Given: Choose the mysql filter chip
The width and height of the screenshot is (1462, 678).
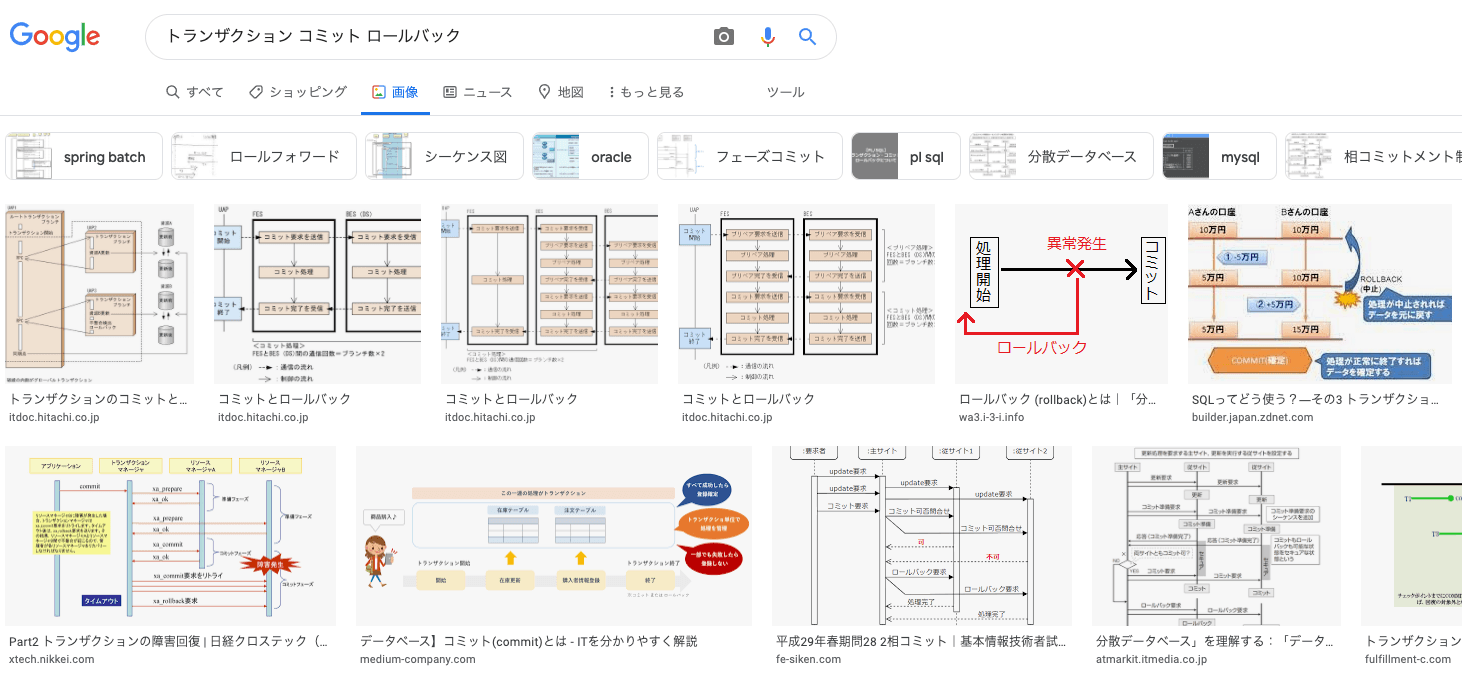Looking at the screenshot, I should [x=1219, y=157].
